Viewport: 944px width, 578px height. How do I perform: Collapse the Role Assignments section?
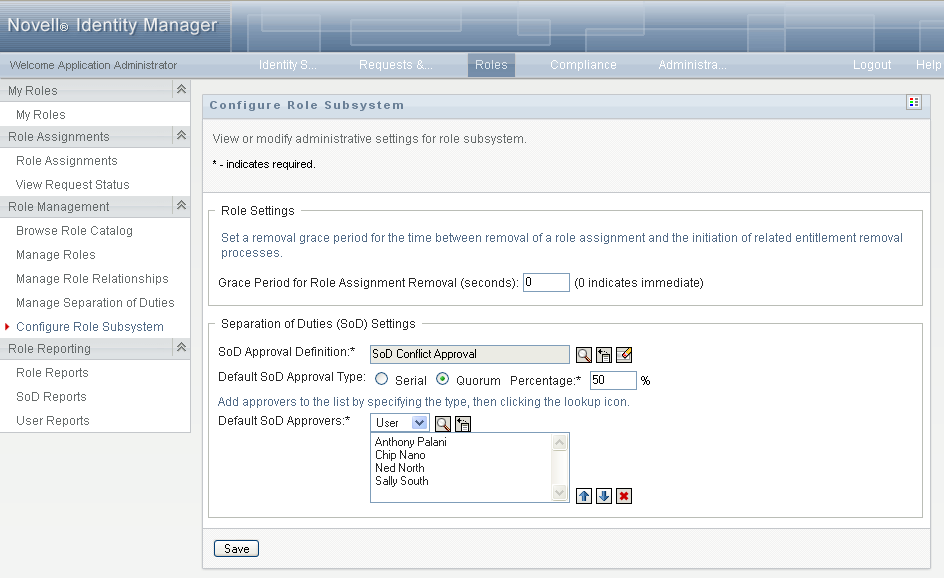[181, 136]
